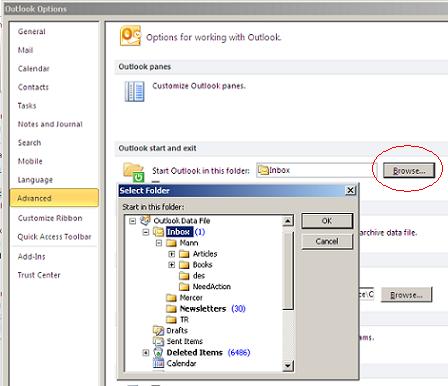Collapse the Inbox tree node
Image resolution: width=448 pixels, height=386 pixels.
coord(146,232)
